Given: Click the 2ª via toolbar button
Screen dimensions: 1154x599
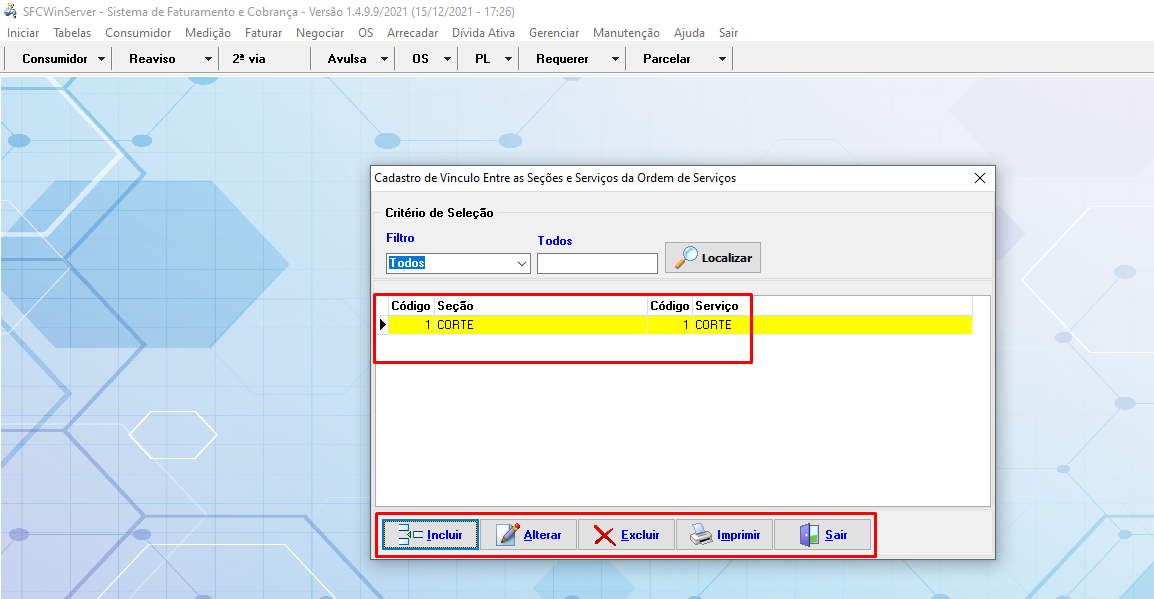Looking at the screenshot, I should pos(249,59).
